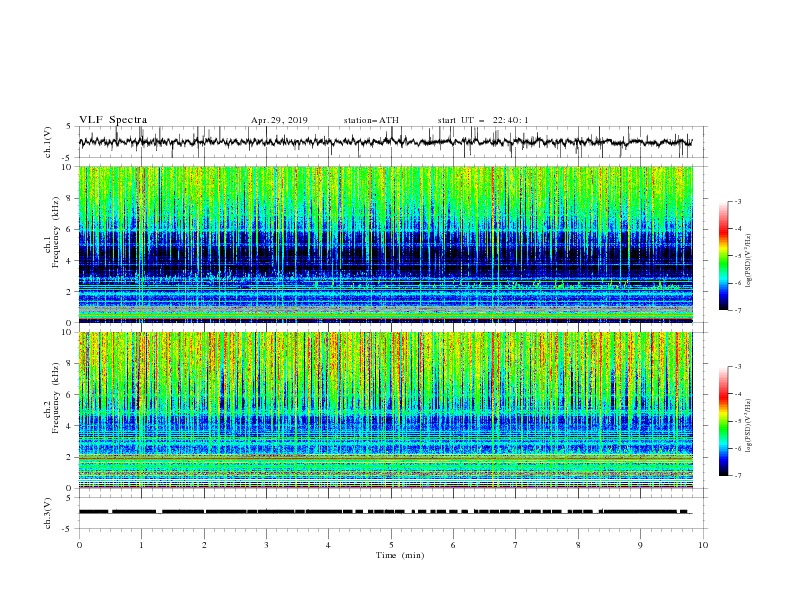This screenshot has height=612, width=792.
Task: Click the ch.1 spectrogram color scale bar
Action: coord(723,256)
